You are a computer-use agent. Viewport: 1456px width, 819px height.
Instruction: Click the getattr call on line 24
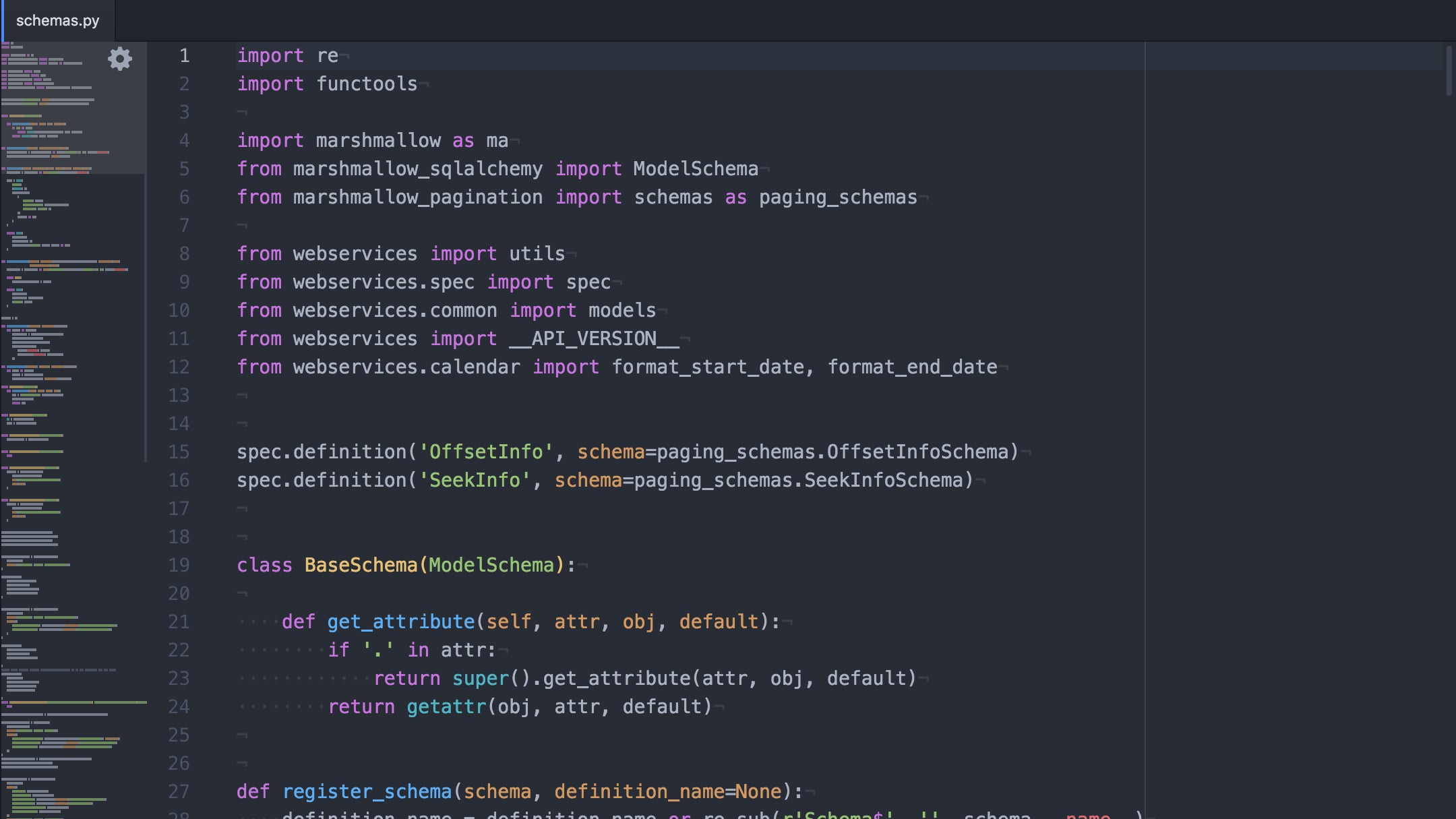tap(446, 706)
